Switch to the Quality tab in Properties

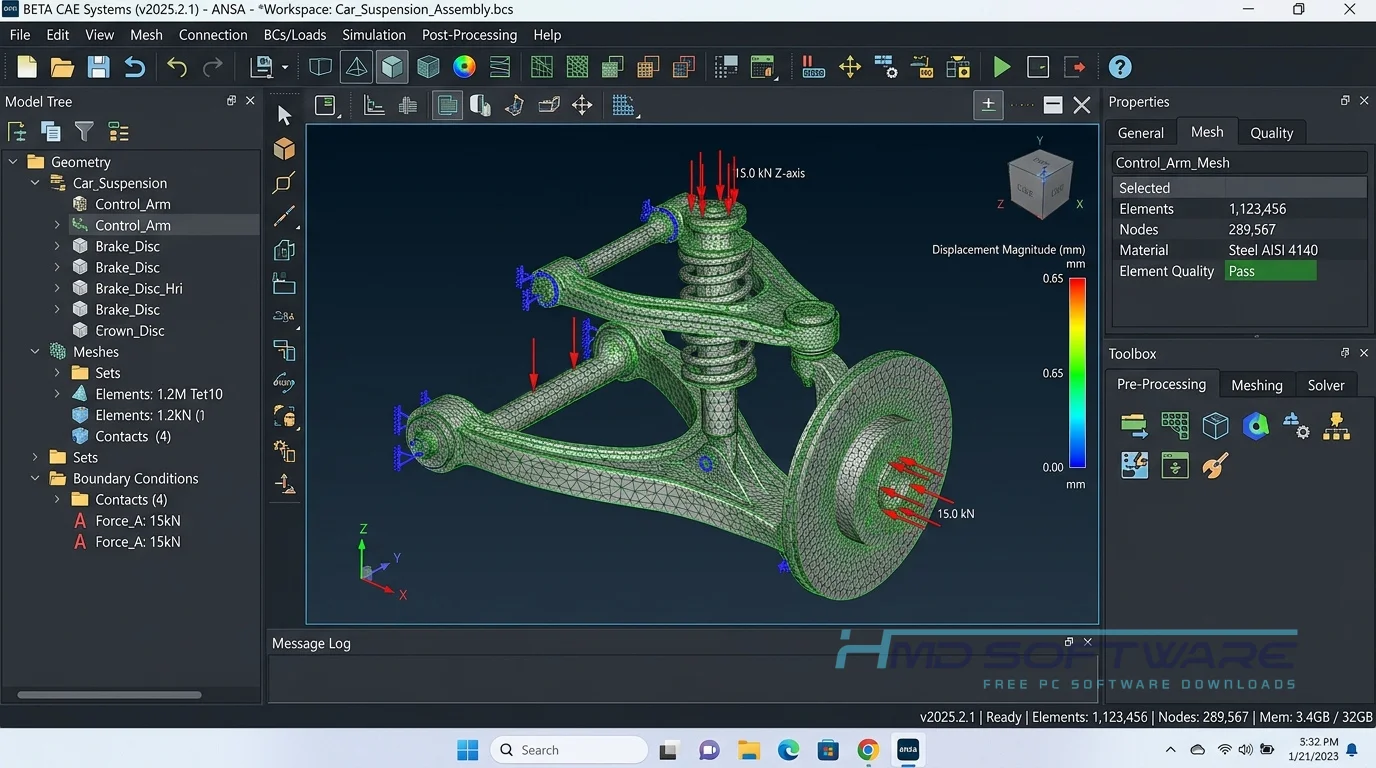click(1271, 132)
